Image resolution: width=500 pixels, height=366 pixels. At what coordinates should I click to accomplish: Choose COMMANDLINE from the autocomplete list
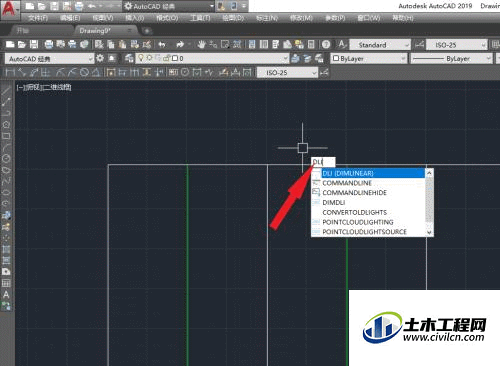pos(347,183)
